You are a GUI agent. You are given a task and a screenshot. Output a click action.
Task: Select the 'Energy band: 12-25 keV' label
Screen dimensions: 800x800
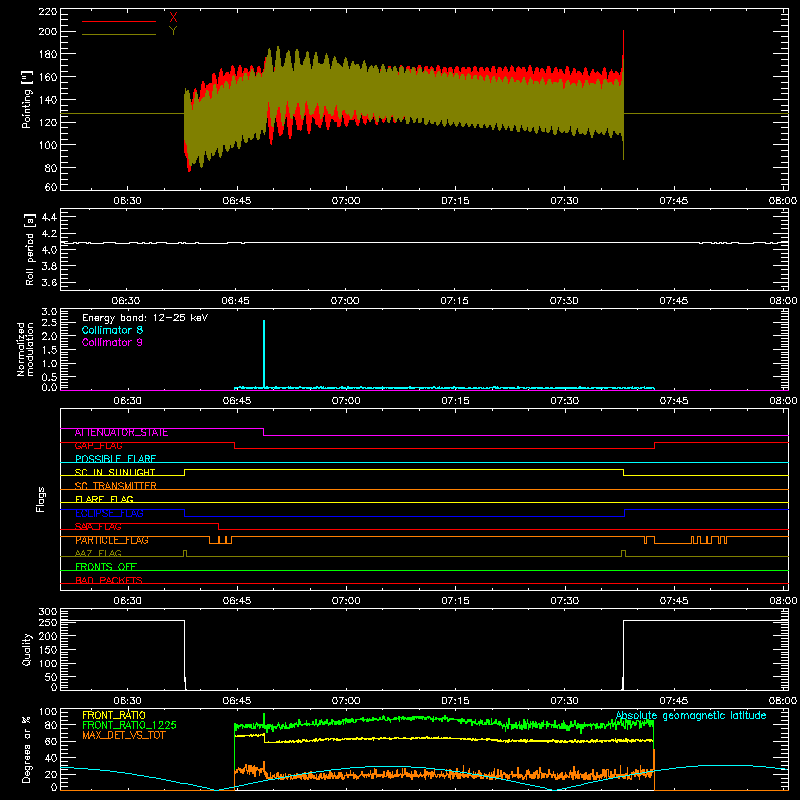click(x=145, y=318)
